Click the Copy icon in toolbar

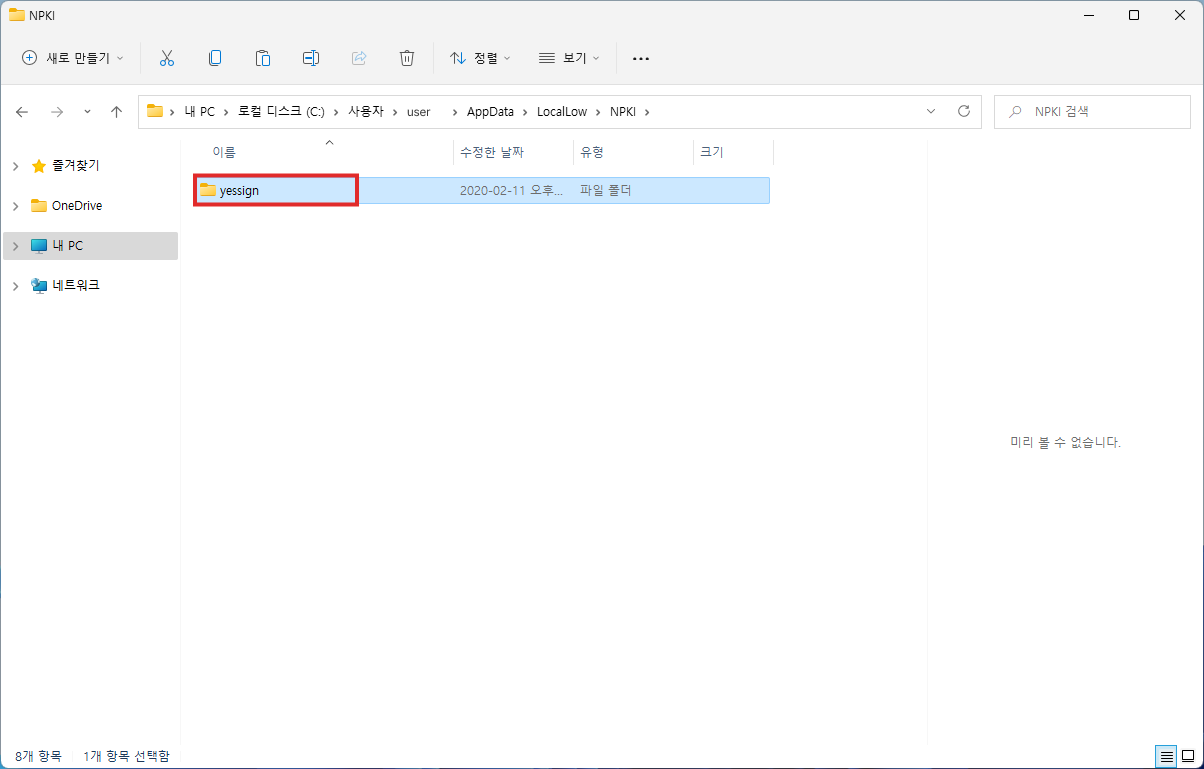(215, 58)
